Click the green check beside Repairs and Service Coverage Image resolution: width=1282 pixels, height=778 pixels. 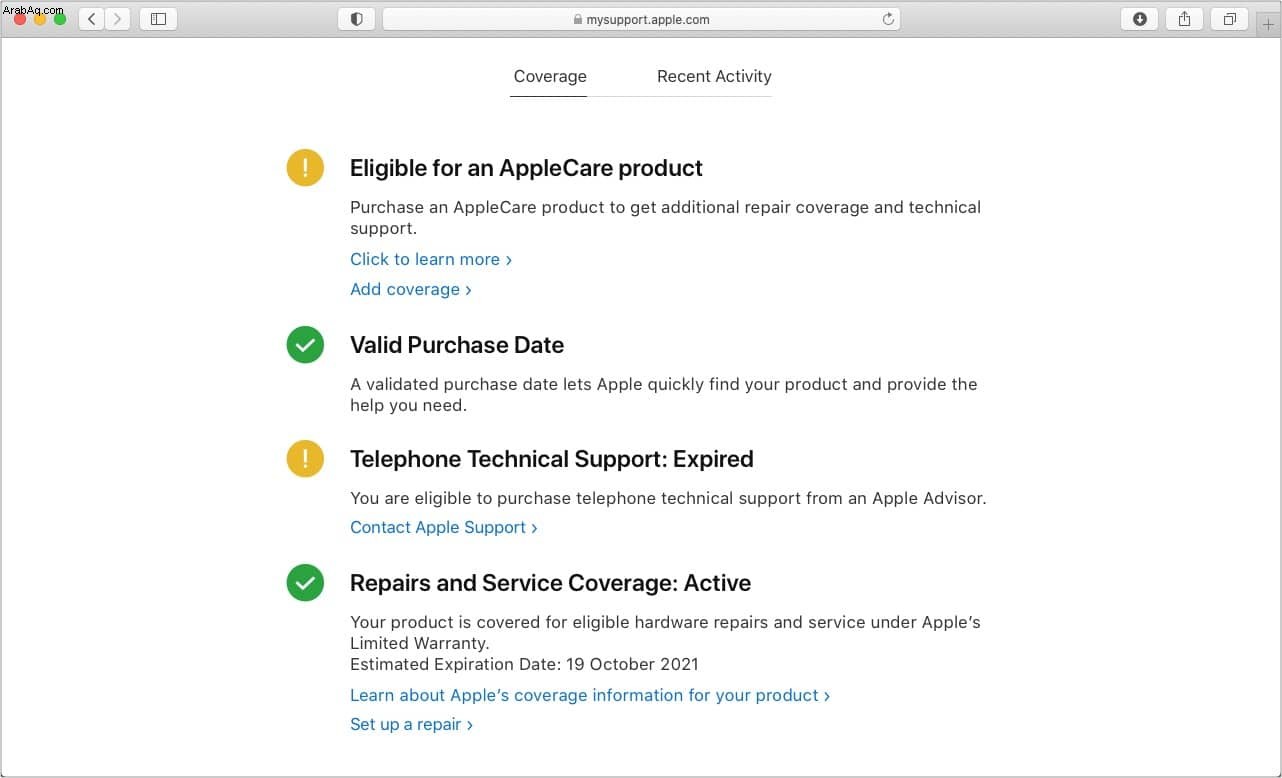pos(305,582)
